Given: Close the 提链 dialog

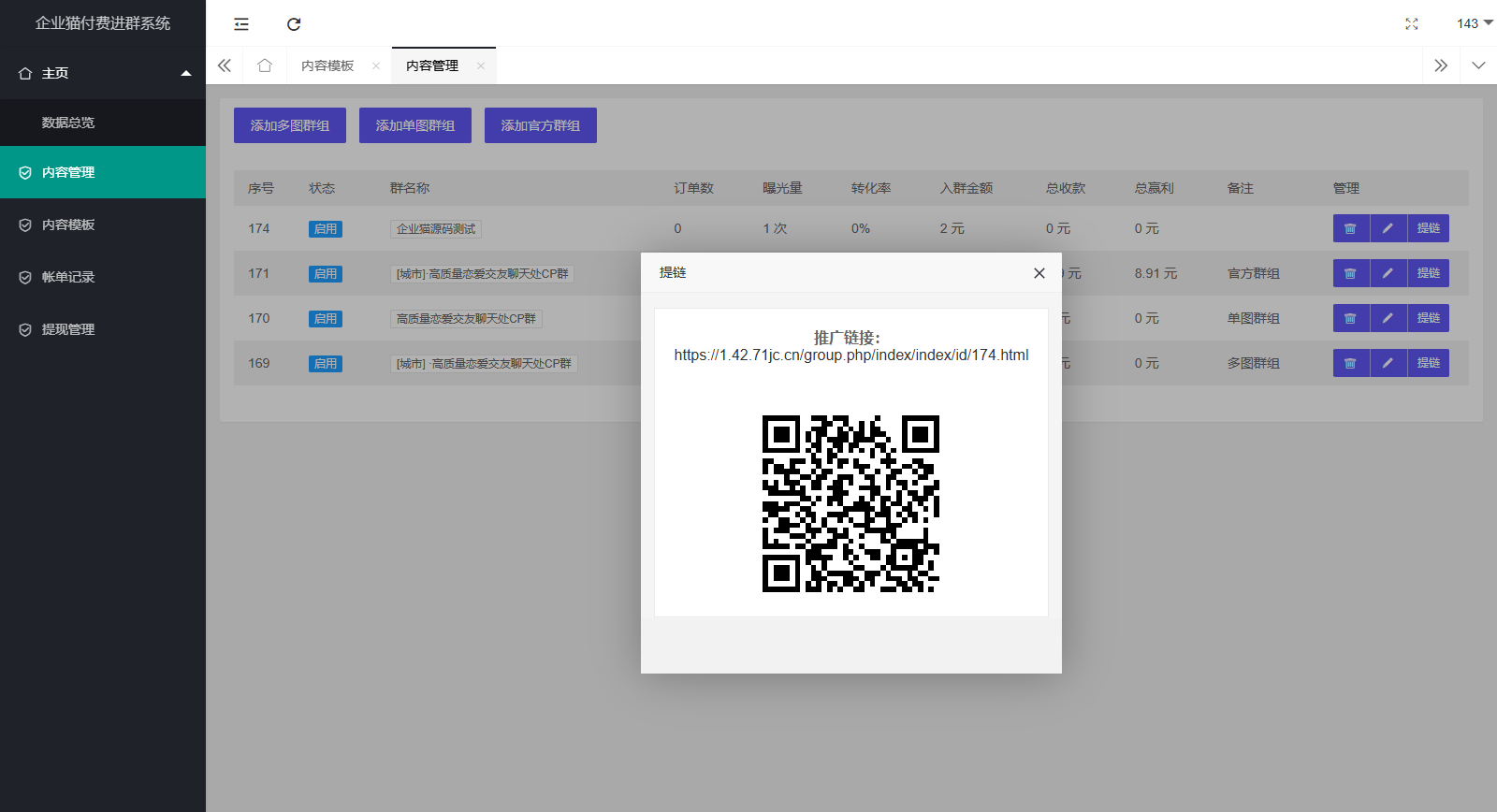Looking at the screenshot, I should click(x=1039, y=273).
